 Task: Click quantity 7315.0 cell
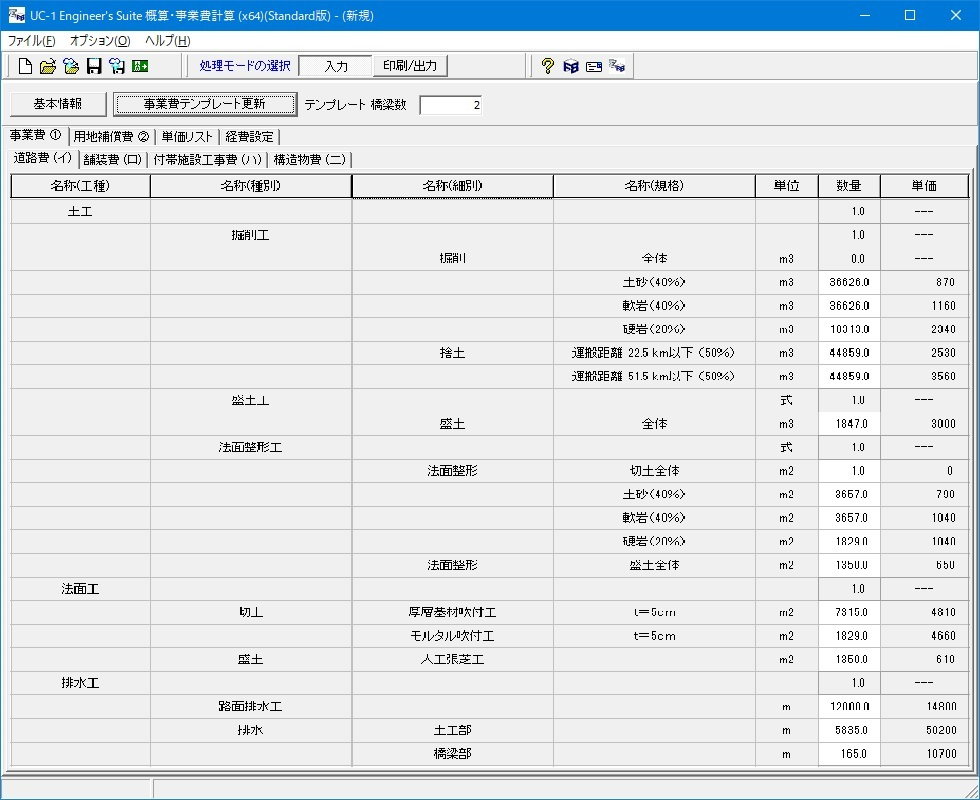[849, 612]
